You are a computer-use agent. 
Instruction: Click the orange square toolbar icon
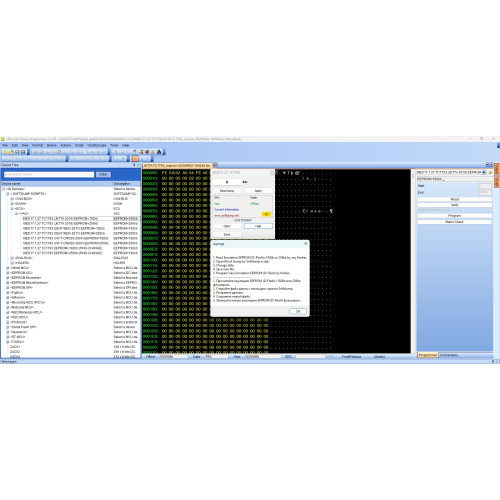click(x=135, y=158)
